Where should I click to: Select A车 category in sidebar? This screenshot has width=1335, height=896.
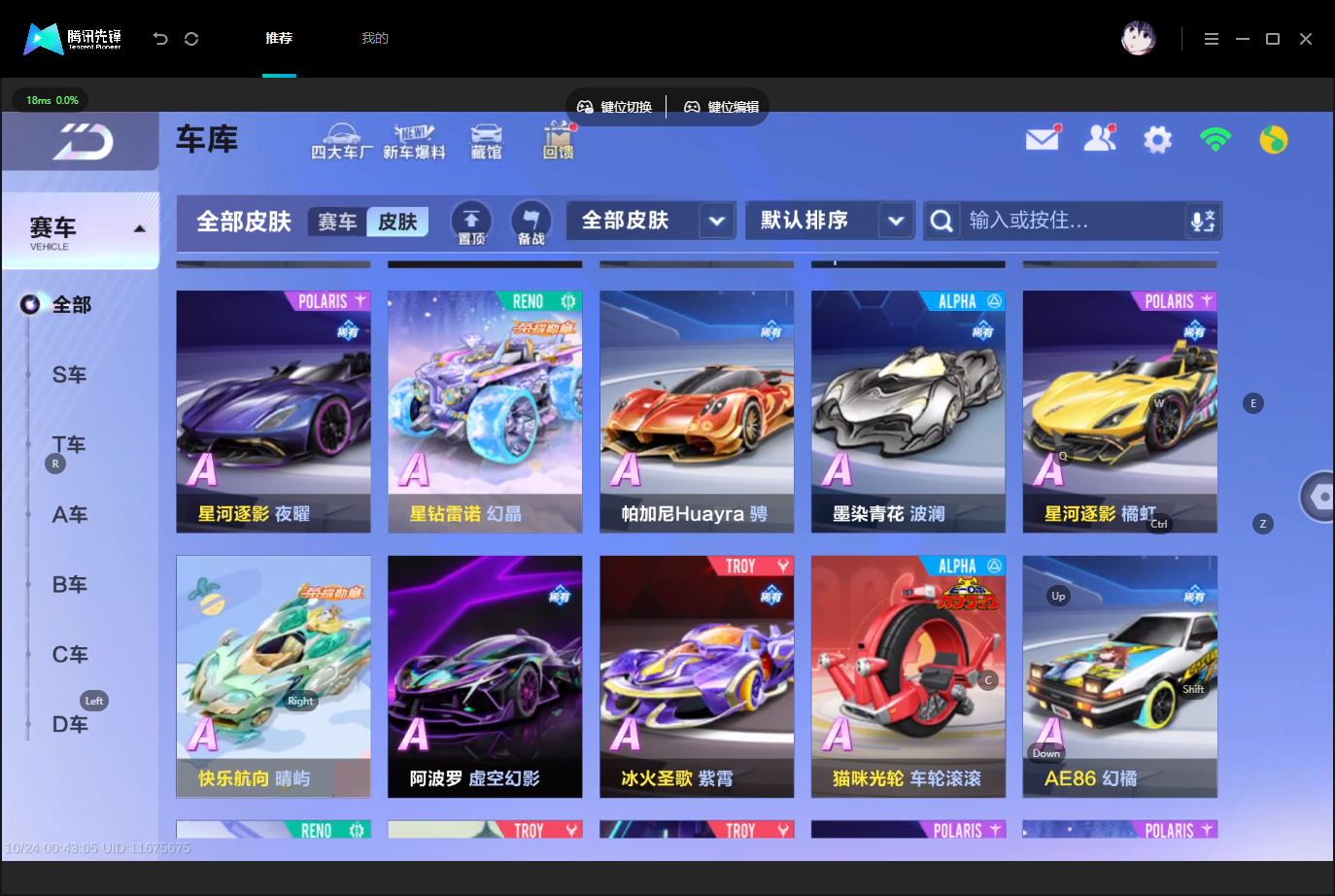coord(70,515)
